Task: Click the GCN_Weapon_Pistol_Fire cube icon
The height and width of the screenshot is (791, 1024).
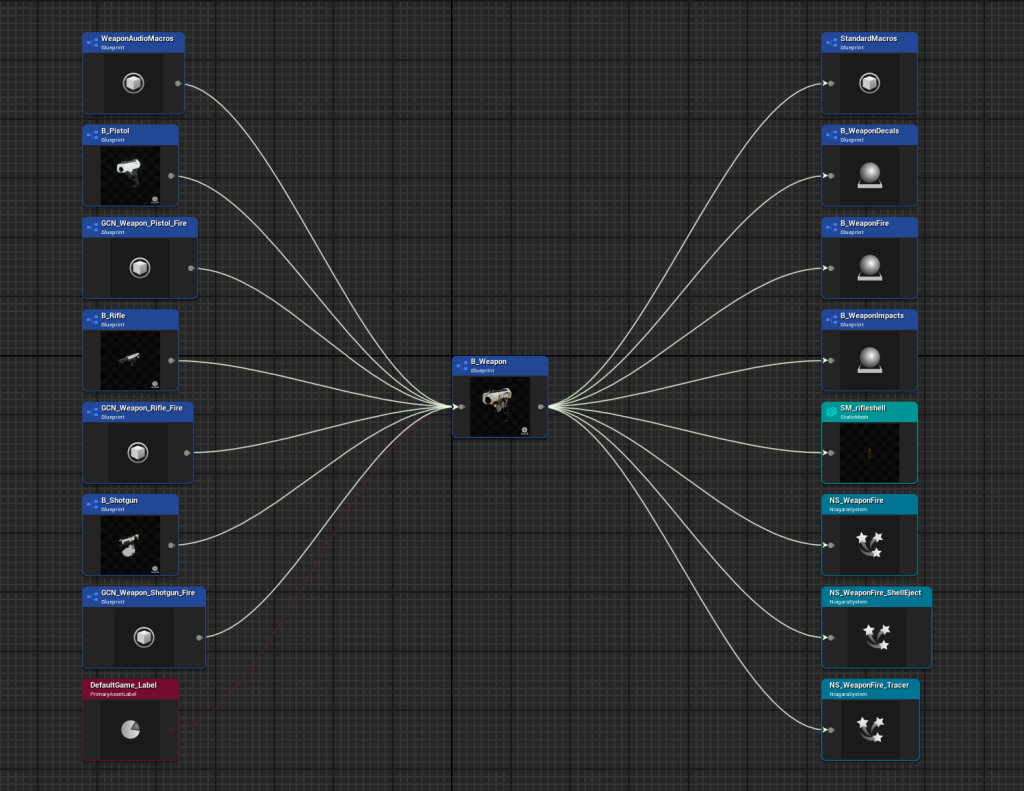Action: [x=139, y=268]
